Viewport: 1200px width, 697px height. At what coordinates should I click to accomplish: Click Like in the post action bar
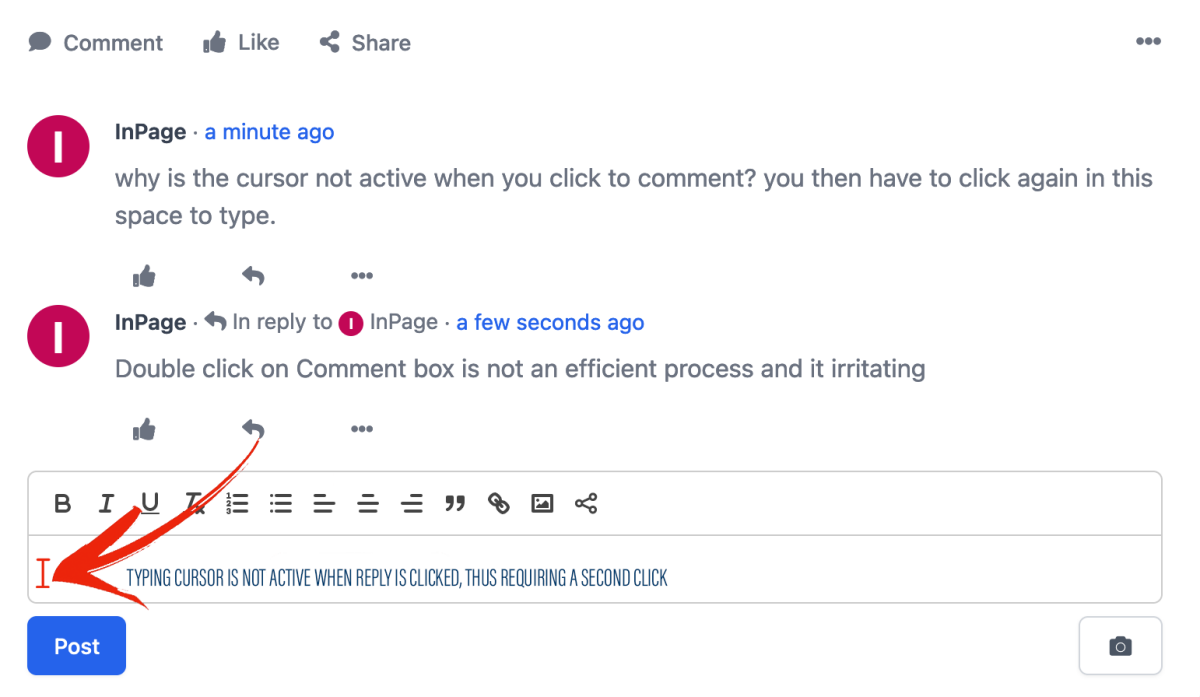coord(241,43)
